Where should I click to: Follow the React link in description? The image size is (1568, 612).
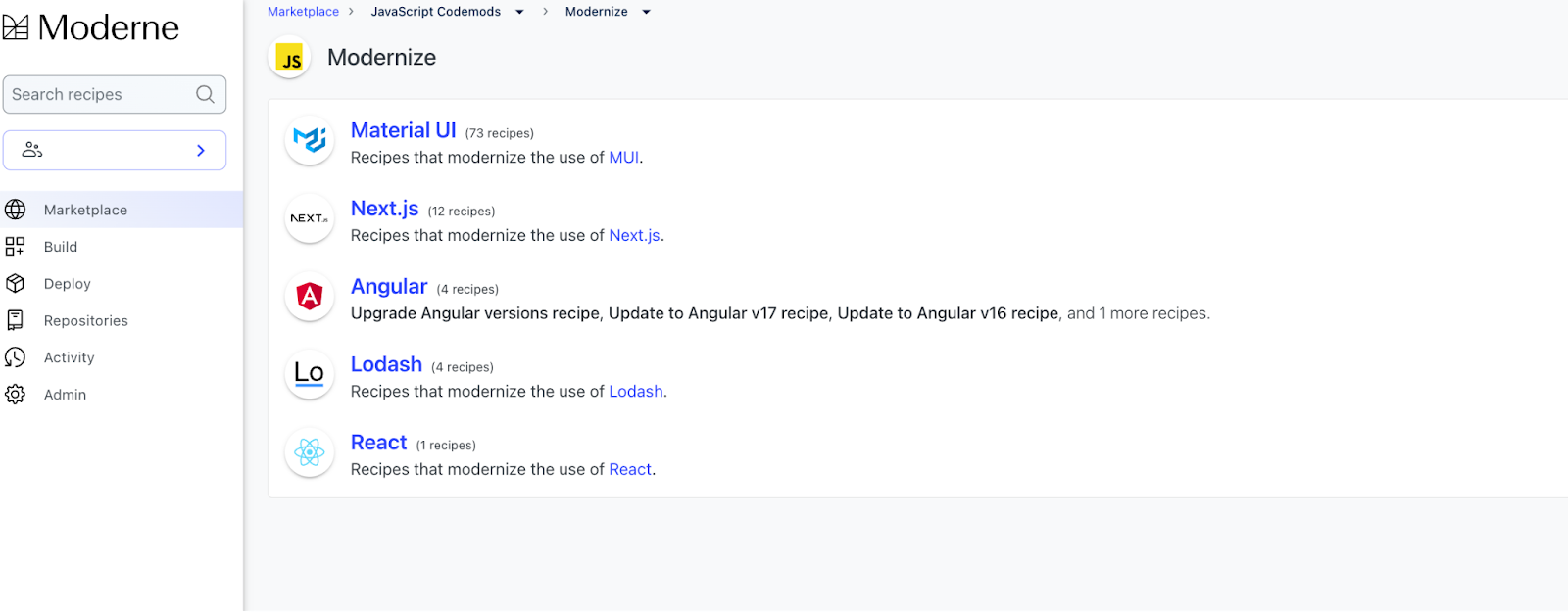tap(630, 470)
